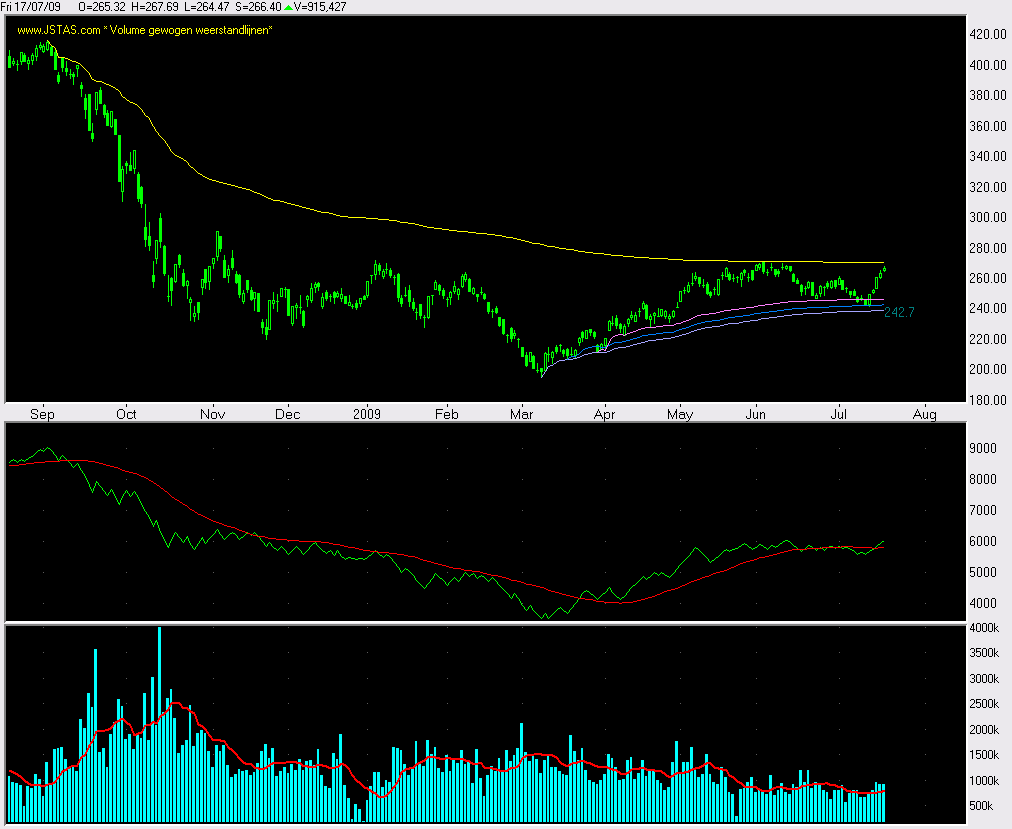The width and height of the screenshot is (1012, 829).
Task: Click the 9000 label on indicator axis
Action: (x=984, y=449)
